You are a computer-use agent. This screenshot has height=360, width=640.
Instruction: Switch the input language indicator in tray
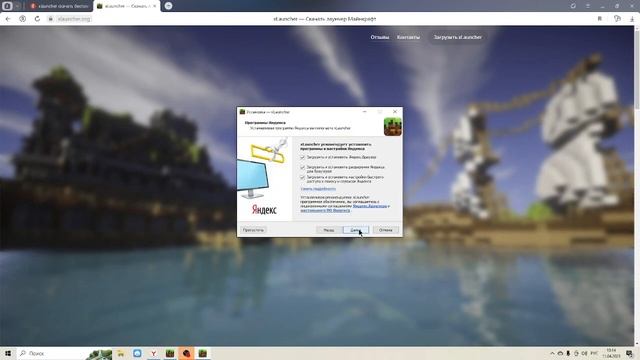coord(594,353)
